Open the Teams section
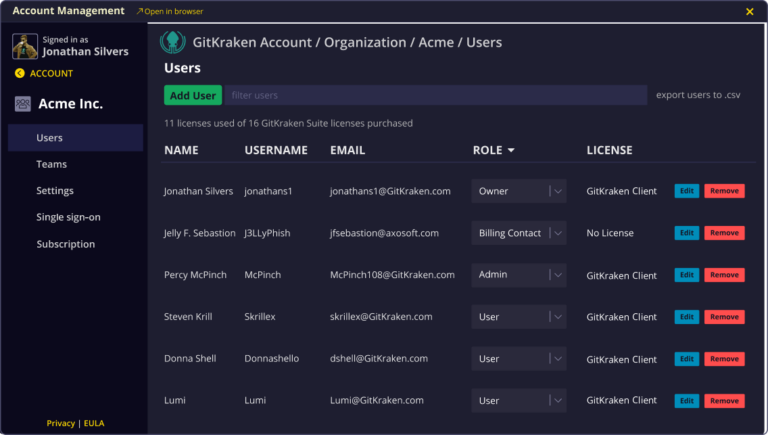This screenshot has height=435, width=768. coord(51,164)
